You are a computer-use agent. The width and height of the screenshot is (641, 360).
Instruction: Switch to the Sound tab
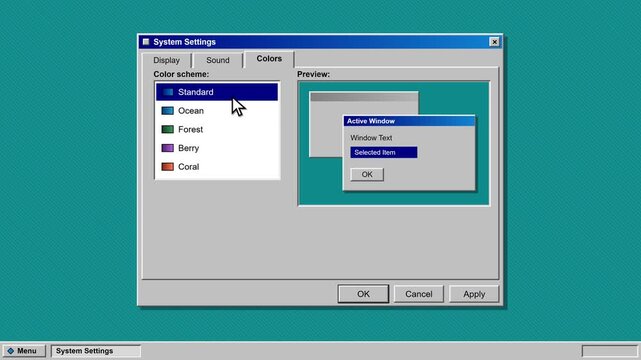click(217, 60)
